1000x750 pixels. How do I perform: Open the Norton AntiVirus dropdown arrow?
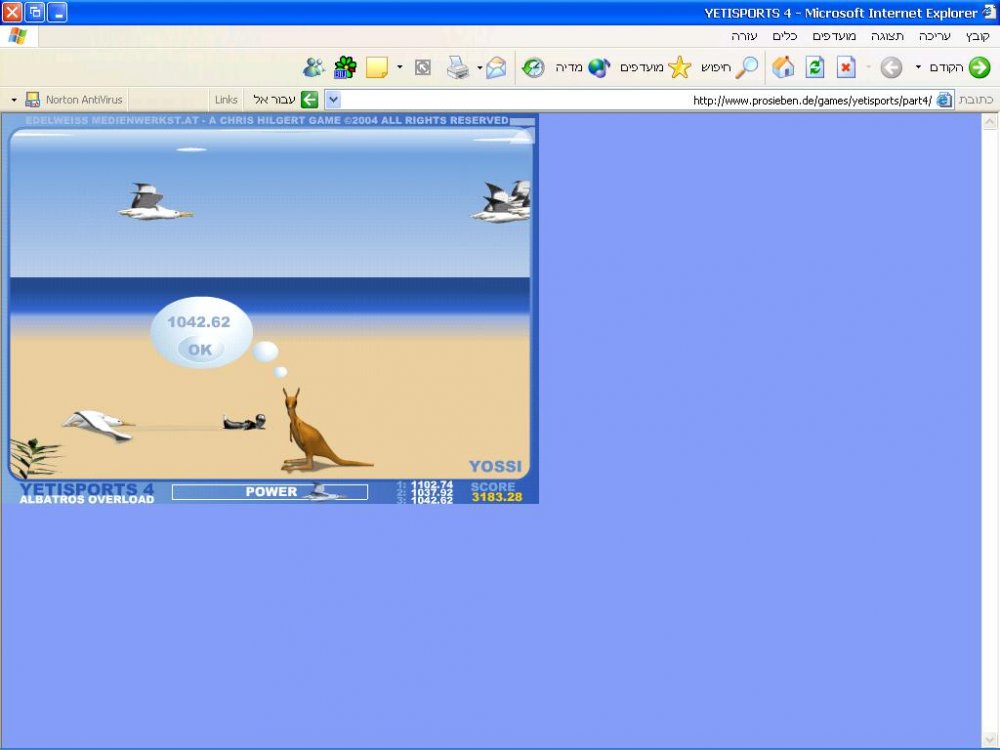[14, 100]
